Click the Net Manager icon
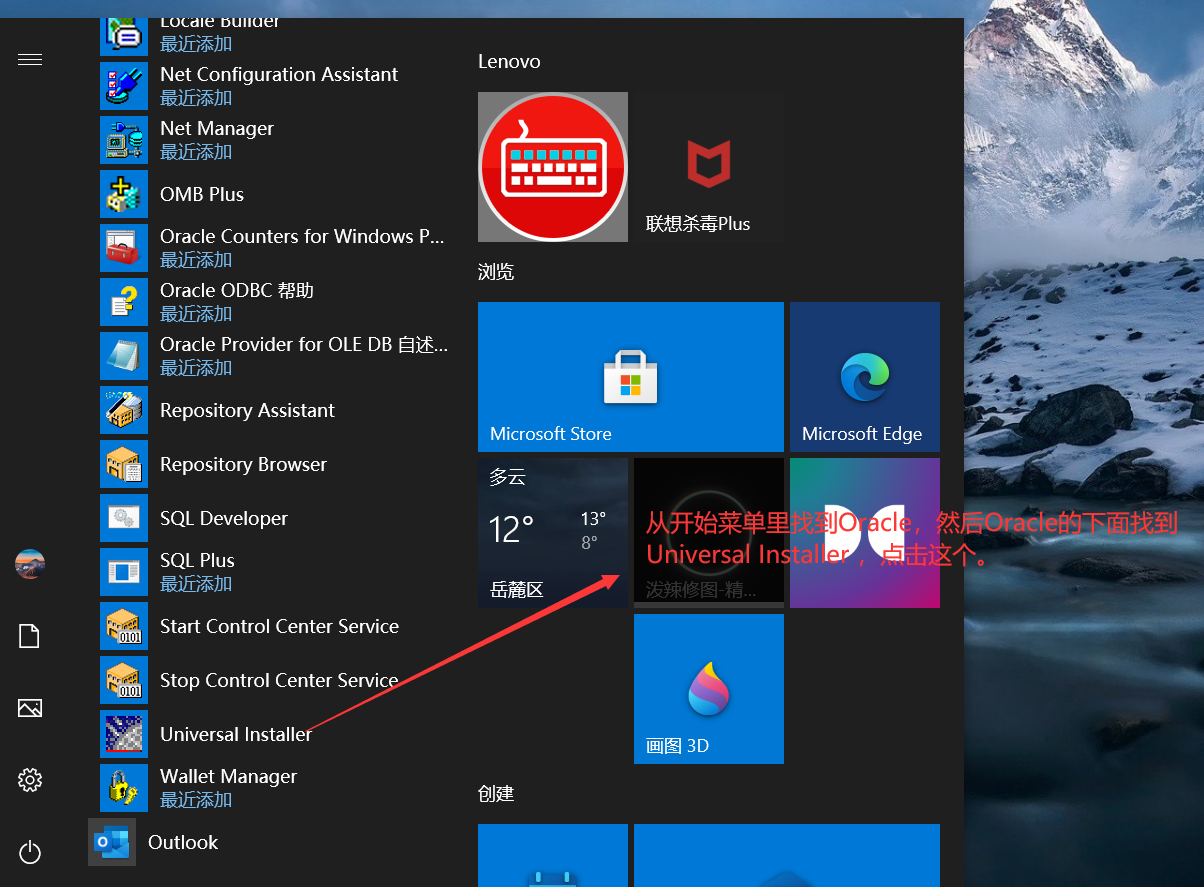Viewport: 1204px width, 887px height. click(x=124, y=140)
